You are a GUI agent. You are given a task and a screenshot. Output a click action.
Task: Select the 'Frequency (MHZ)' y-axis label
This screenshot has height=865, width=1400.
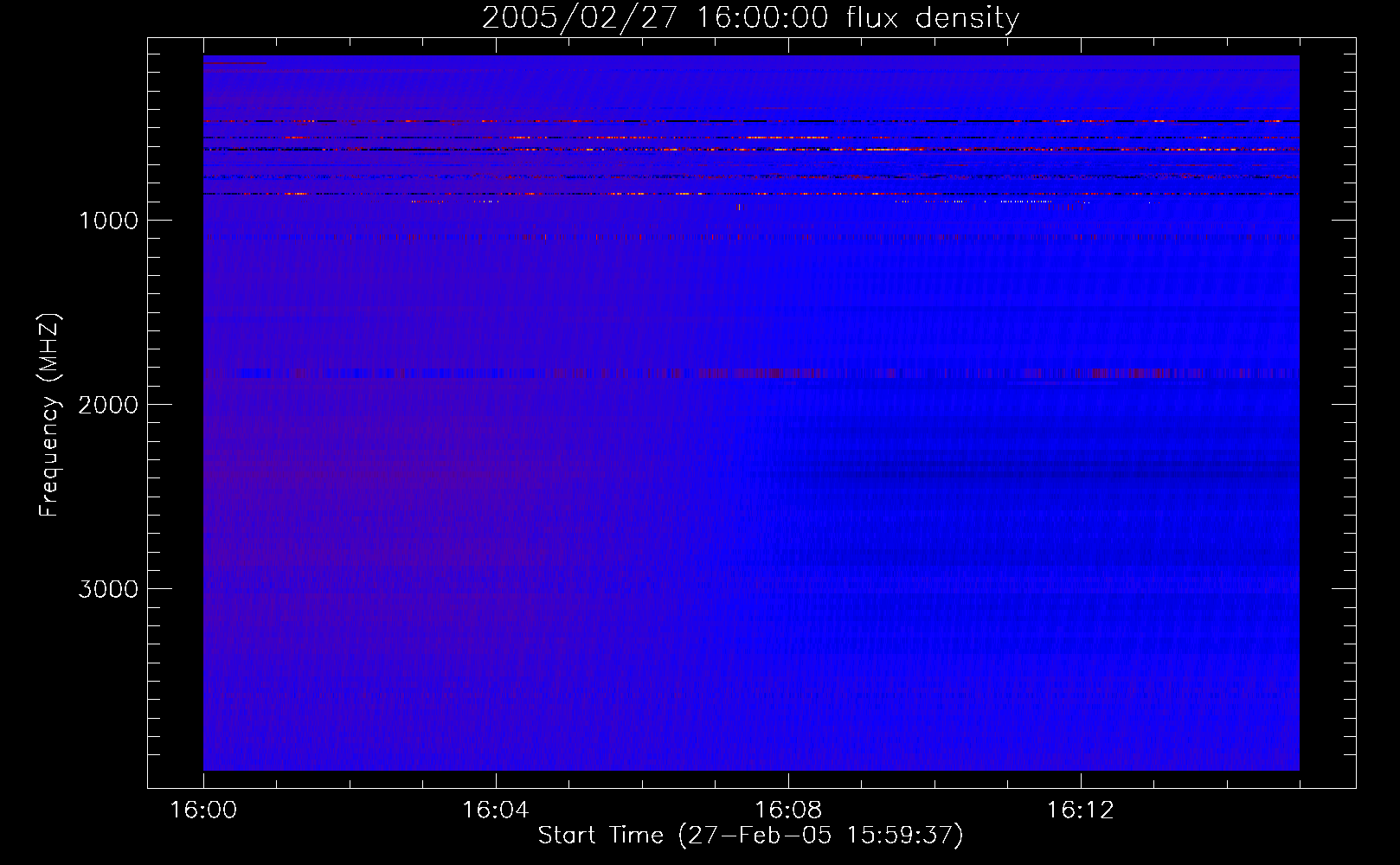coord(49,415)
